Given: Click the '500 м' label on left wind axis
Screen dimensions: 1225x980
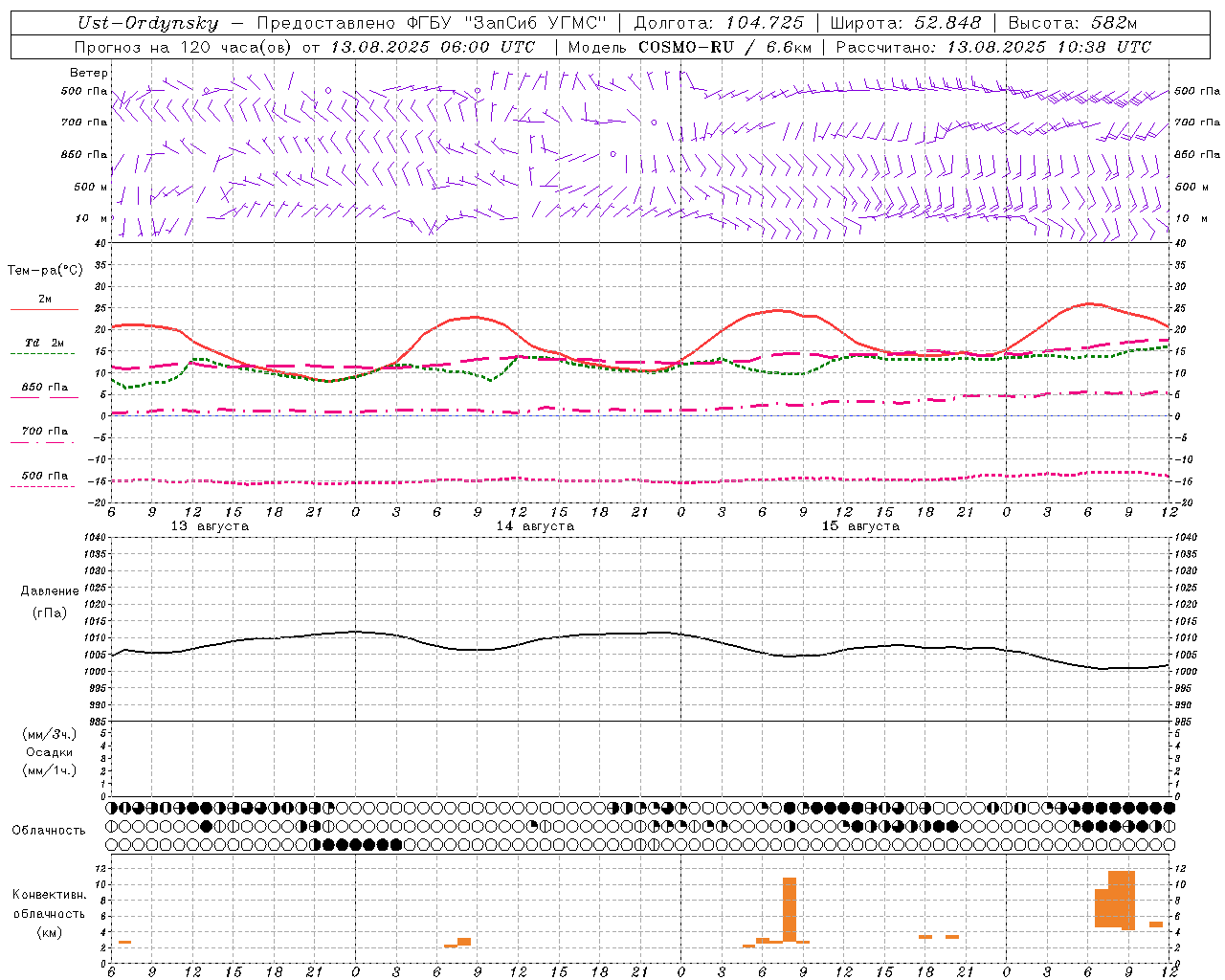Looking at the screenshot, I should tap(91, 187).
